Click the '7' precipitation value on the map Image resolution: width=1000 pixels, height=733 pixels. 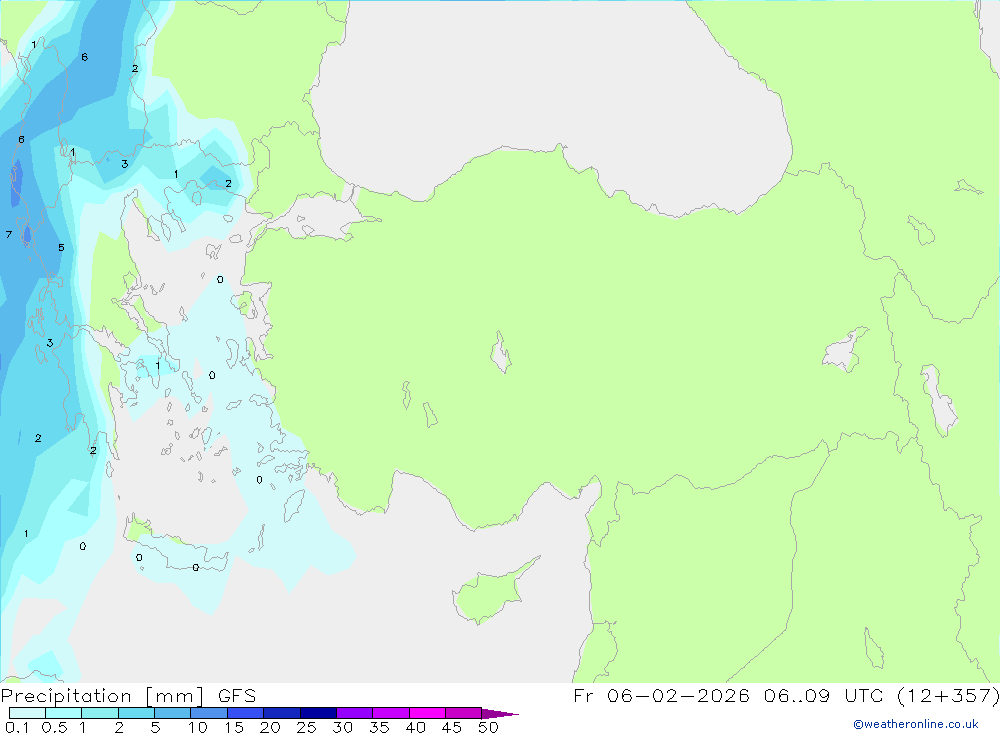(9, 235)
